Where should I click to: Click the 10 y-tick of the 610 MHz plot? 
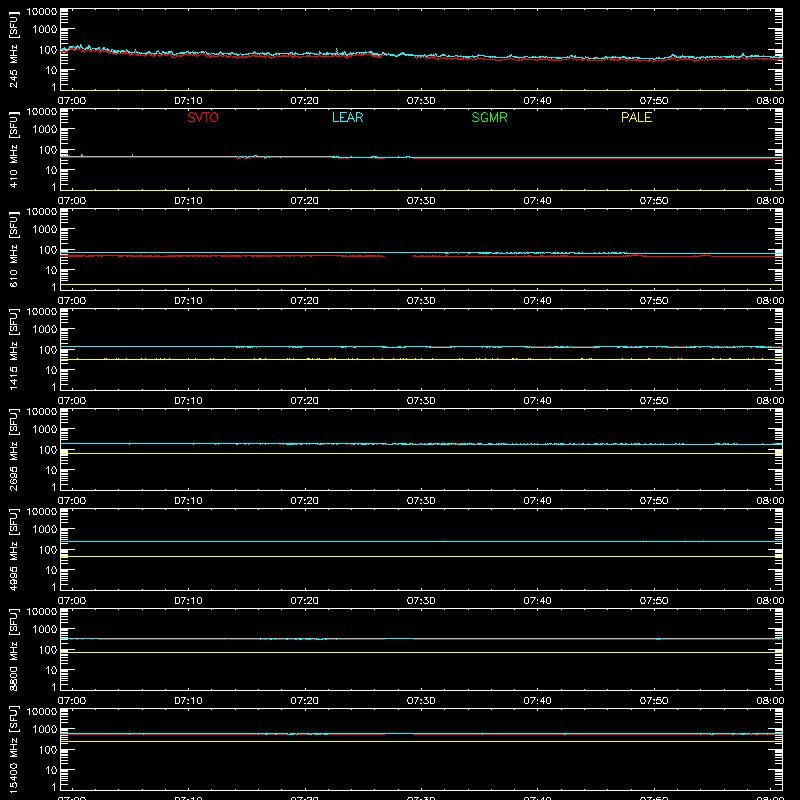tap(51, 270)
